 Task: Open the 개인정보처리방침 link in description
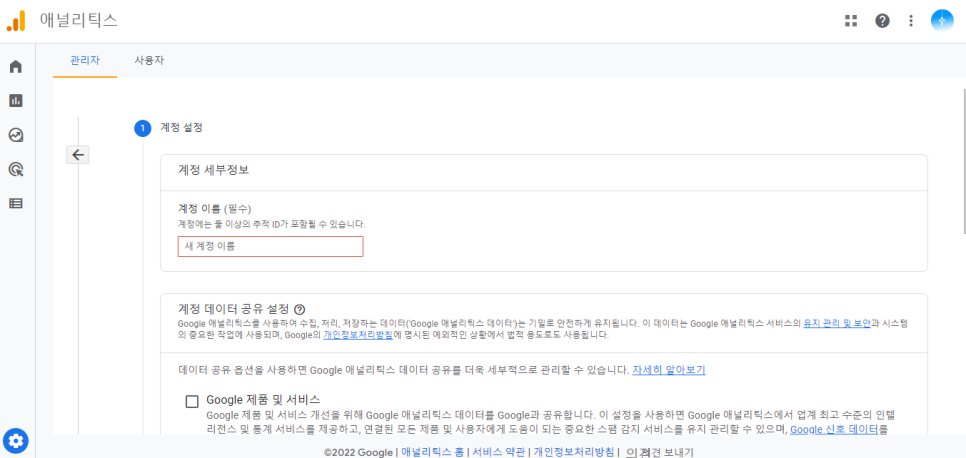pyautogui.click(x=358, y=336)
